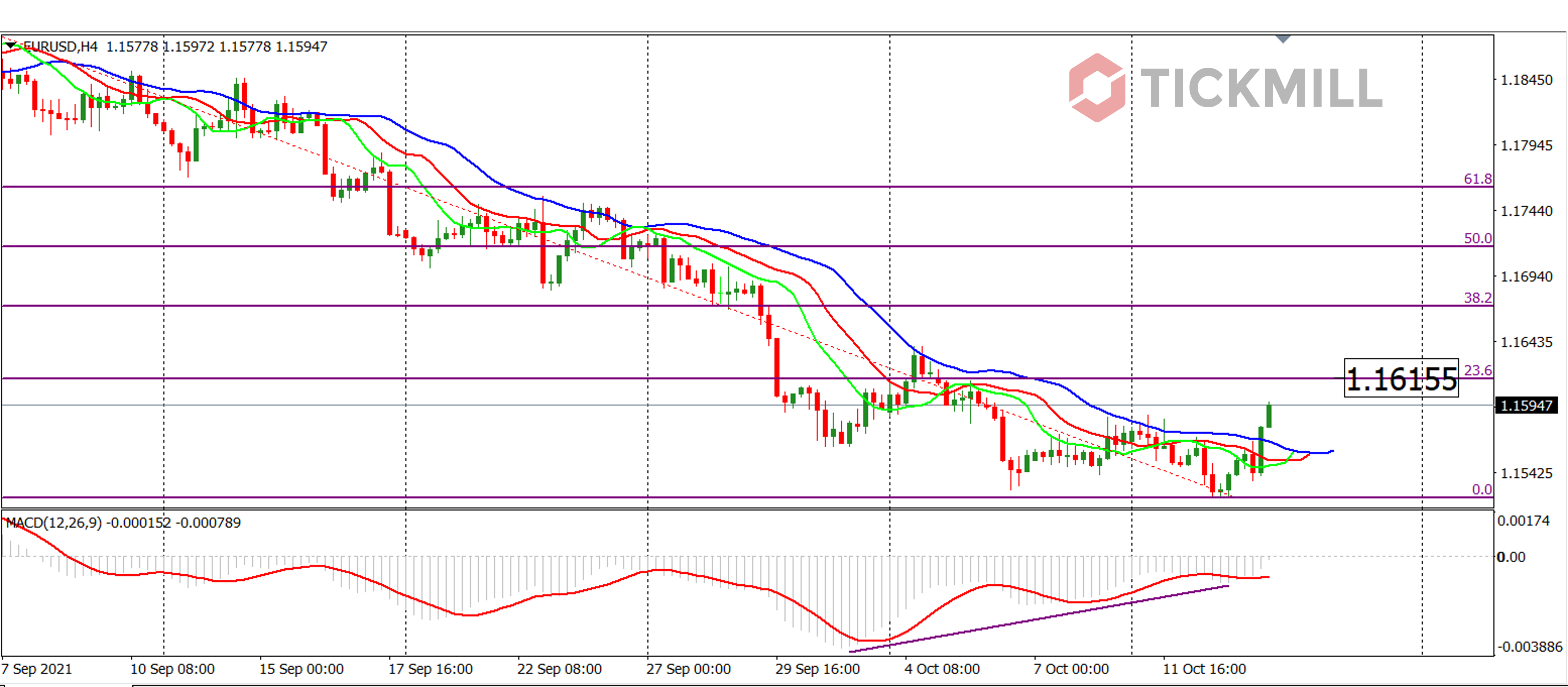Click the 7 Sep 2021 date label

click(x=37, y=669)
